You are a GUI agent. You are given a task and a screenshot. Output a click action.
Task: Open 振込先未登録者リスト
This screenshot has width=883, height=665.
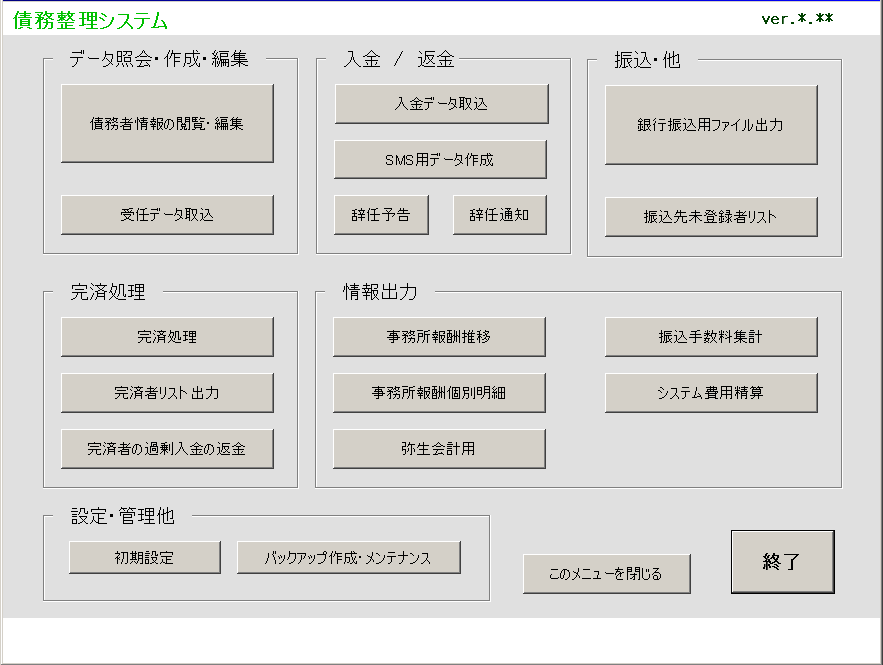coord(711,217)
